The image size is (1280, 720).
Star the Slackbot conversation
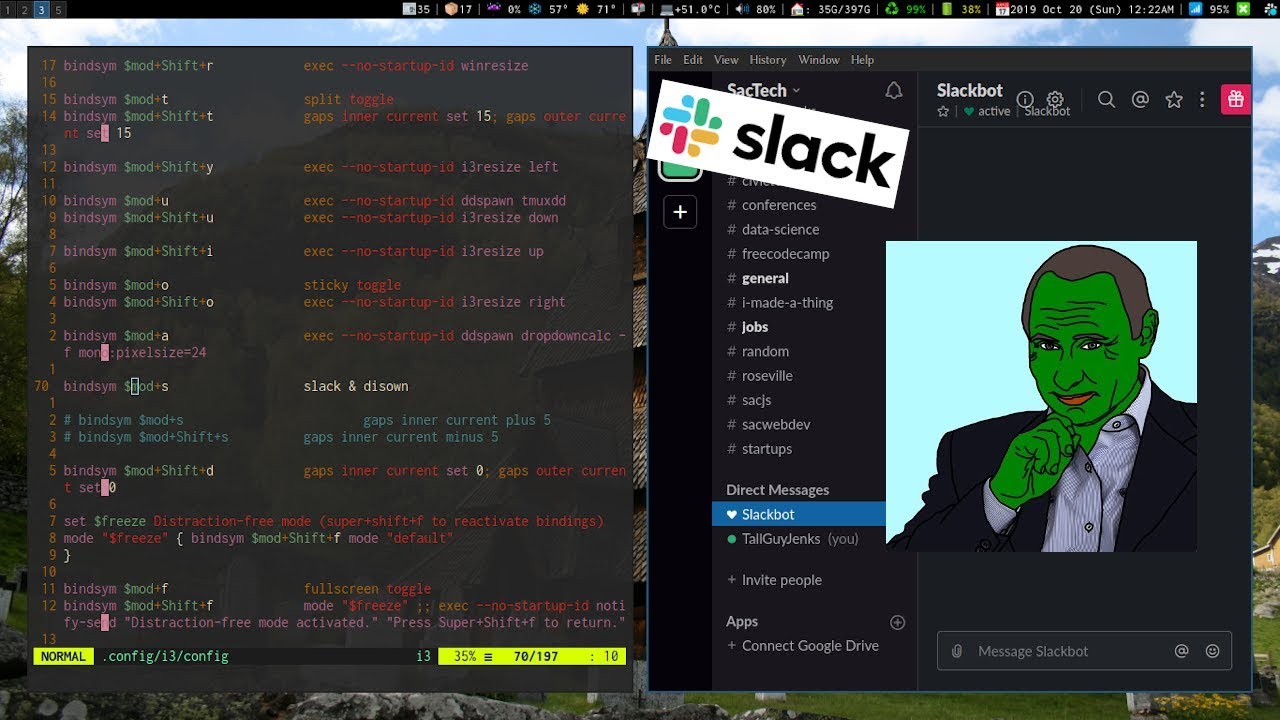tap(943, 111)
